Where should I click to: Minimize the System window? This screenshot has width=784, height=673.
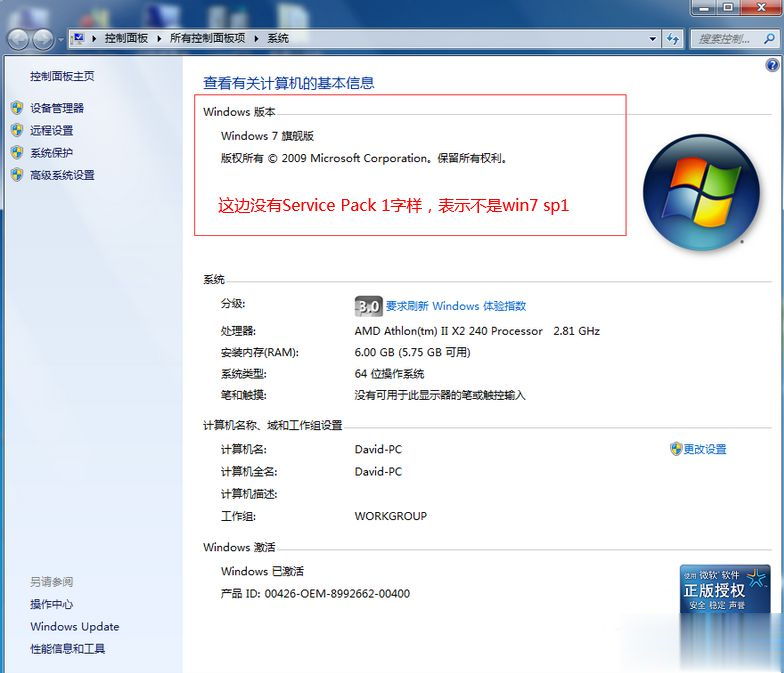pyautogui.click(x=704, y=8)
